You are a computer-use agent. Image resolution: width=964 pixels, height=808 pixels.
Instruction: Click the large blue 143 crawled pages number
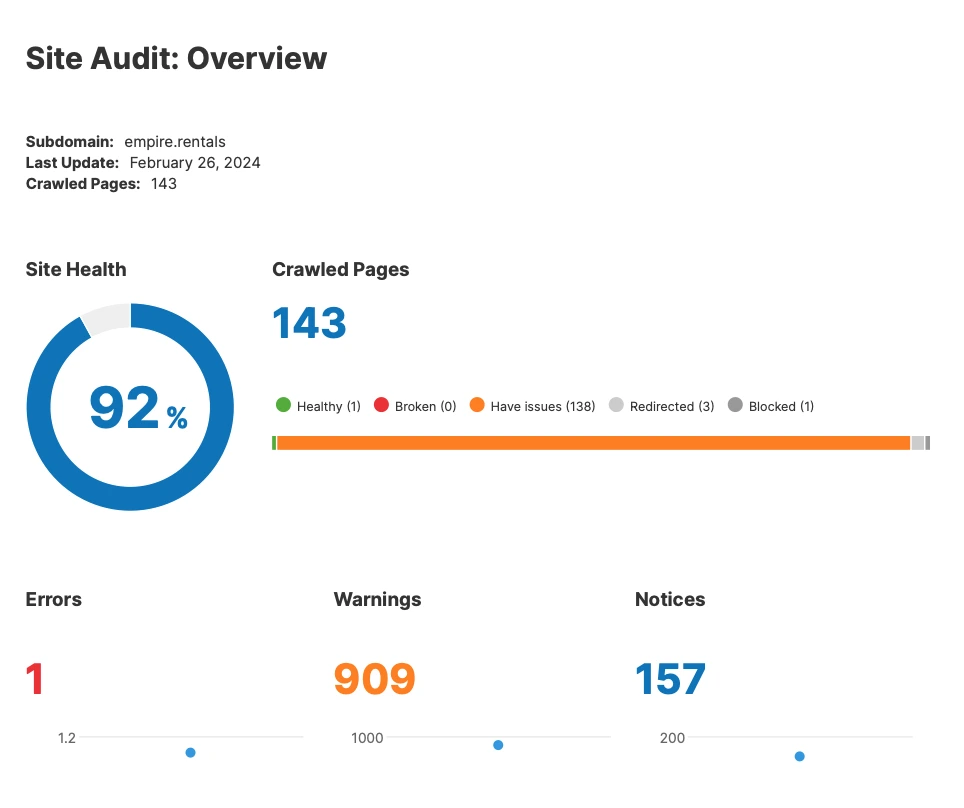pos(309,323)
